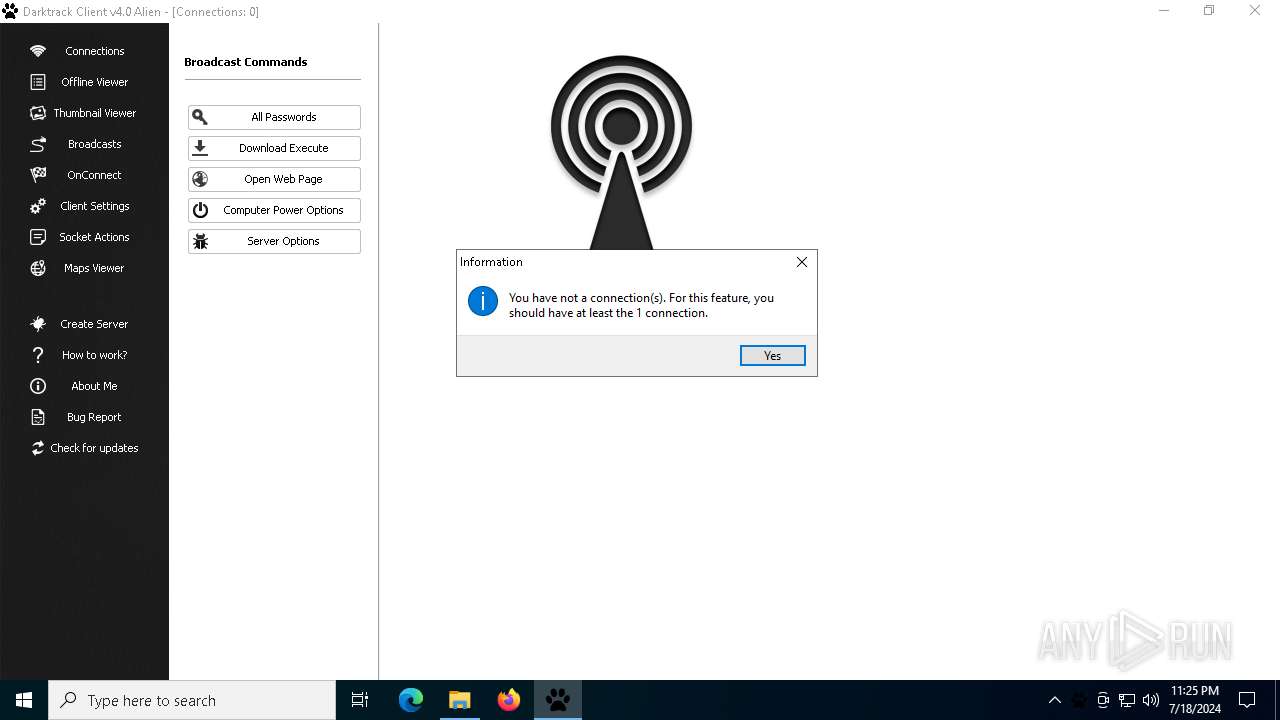
Task: Open the OnConnect label
Action: tap(95, 175)
